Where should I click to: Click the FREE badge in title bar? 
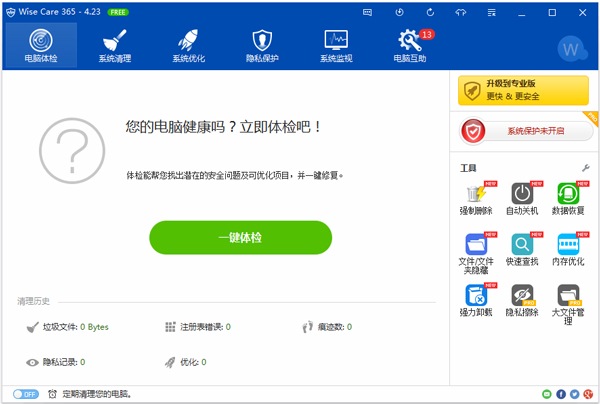pos(118,12)
